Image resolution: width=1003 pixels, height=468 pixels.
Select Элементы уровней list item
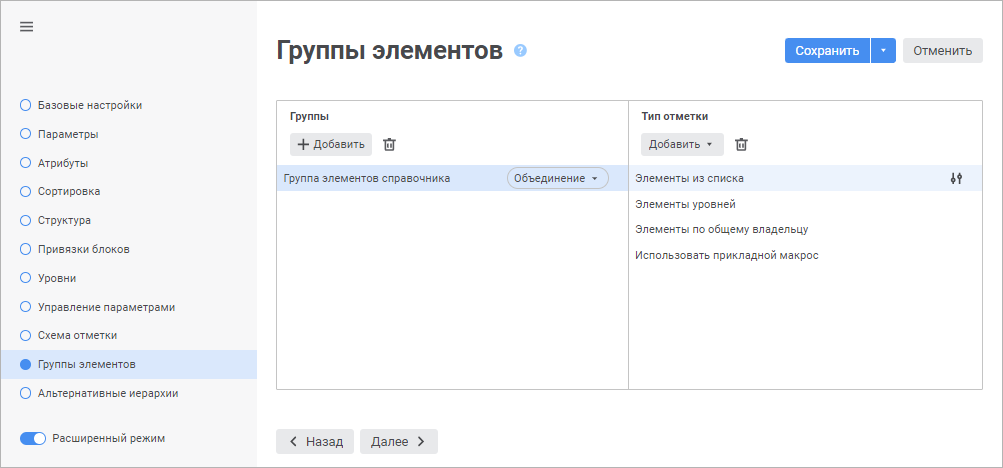point(685,204)
